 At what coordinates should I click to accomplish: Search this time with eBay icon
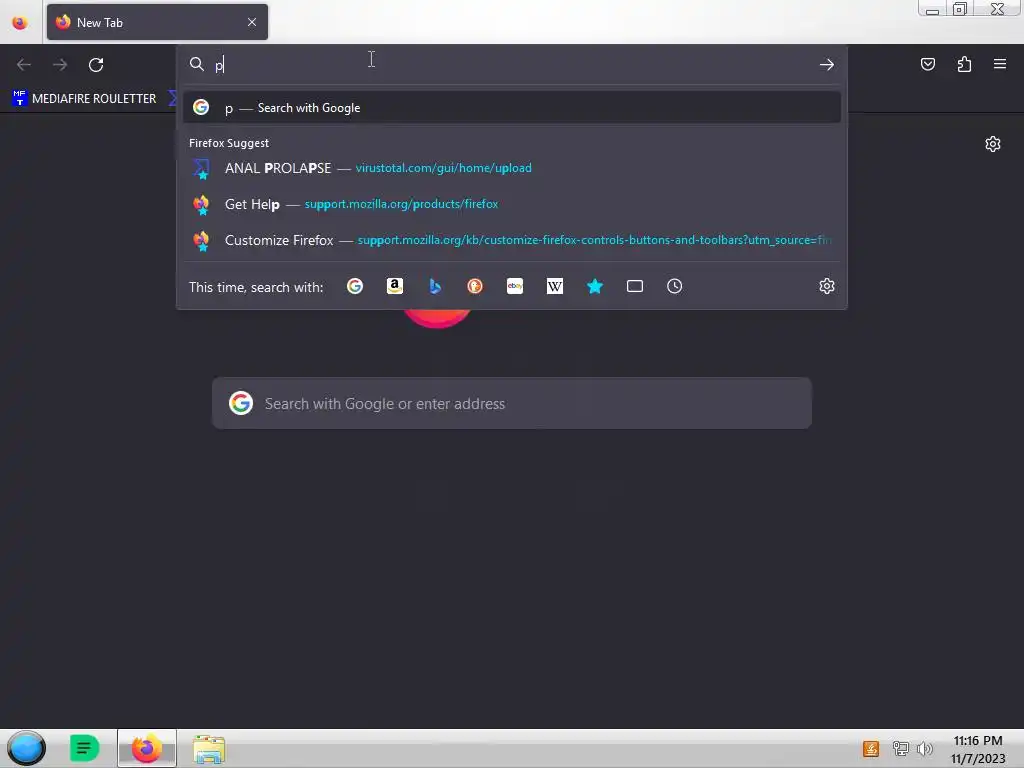pyautogui.click(x=515, y=286)
